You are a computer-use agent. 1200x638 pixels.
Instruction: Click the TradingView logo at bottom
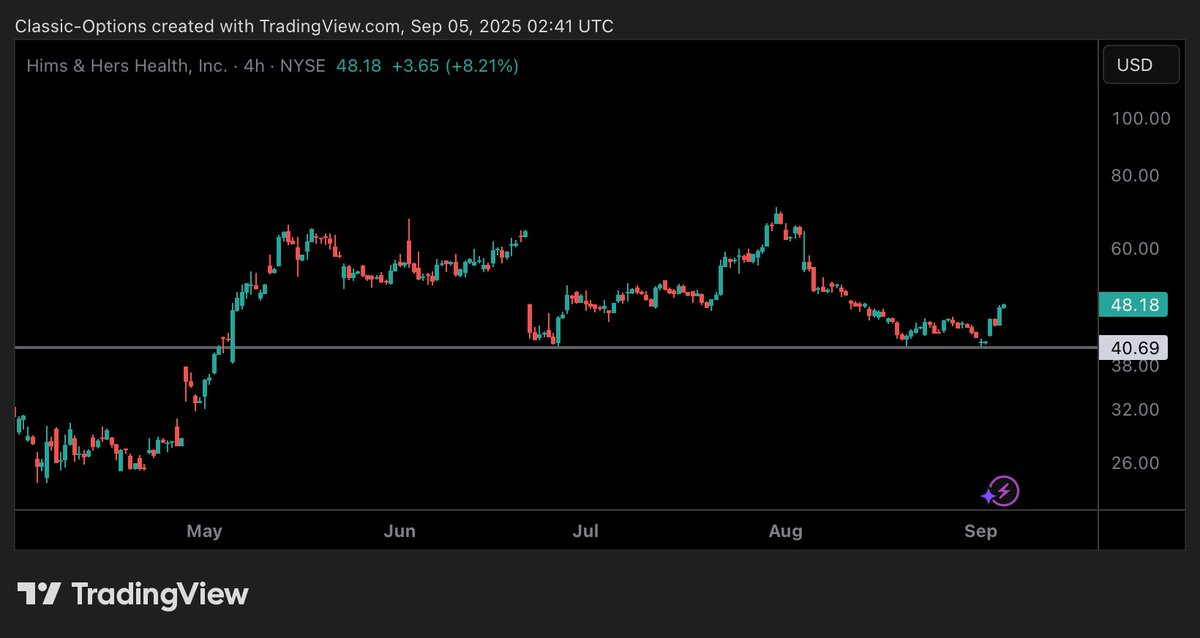(x=133, y=594)
